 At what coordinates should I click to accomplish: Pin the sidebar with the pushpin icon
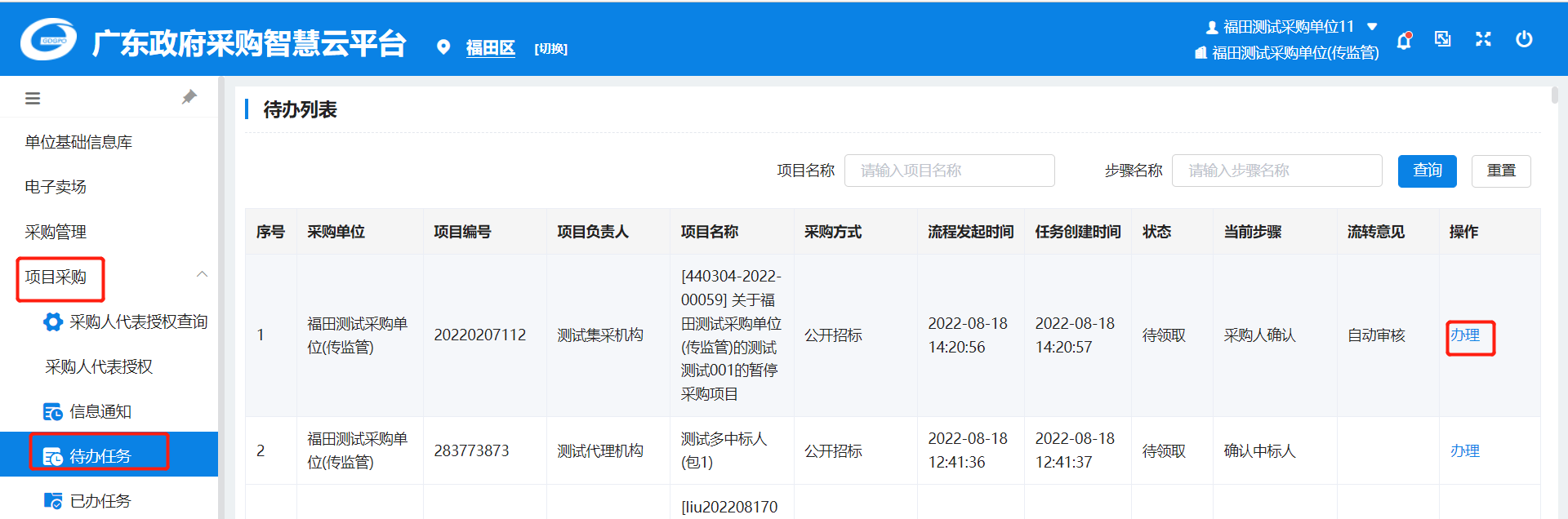pyautogui.click(x=189, y=97)
